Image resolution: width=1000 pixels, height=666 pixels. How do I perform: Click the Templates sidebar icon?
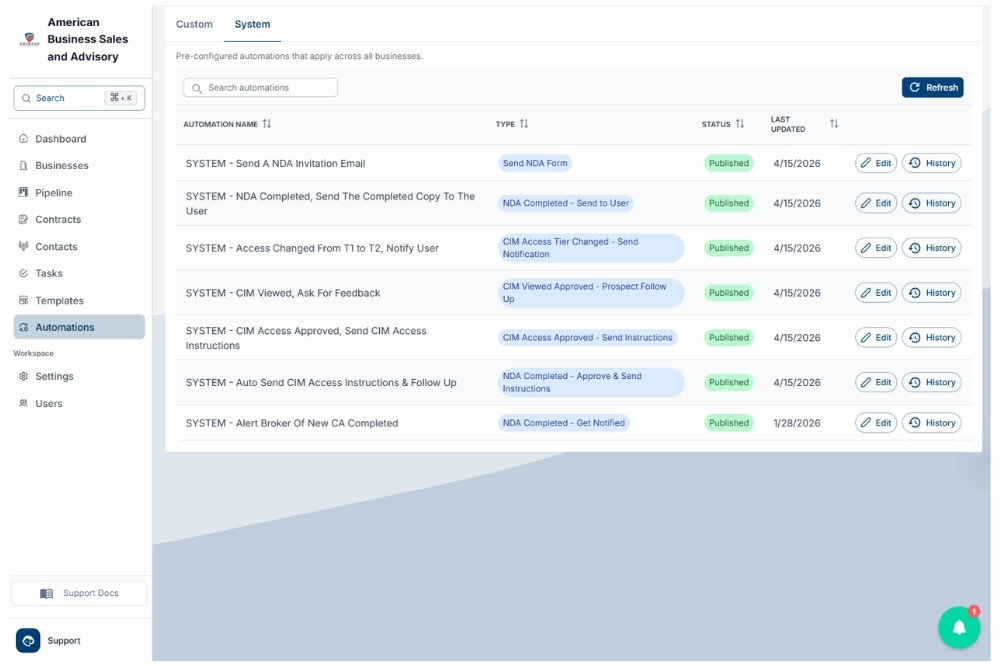[24, 300]
